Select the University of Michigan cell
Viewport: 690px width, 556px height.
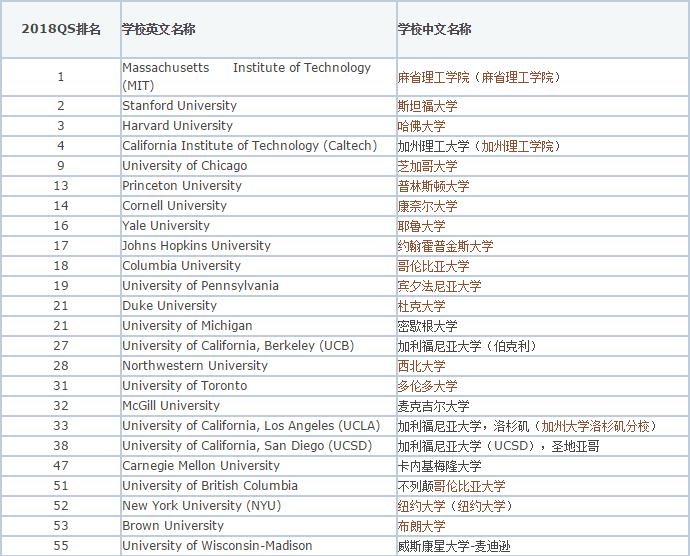(x=259, y=326)
